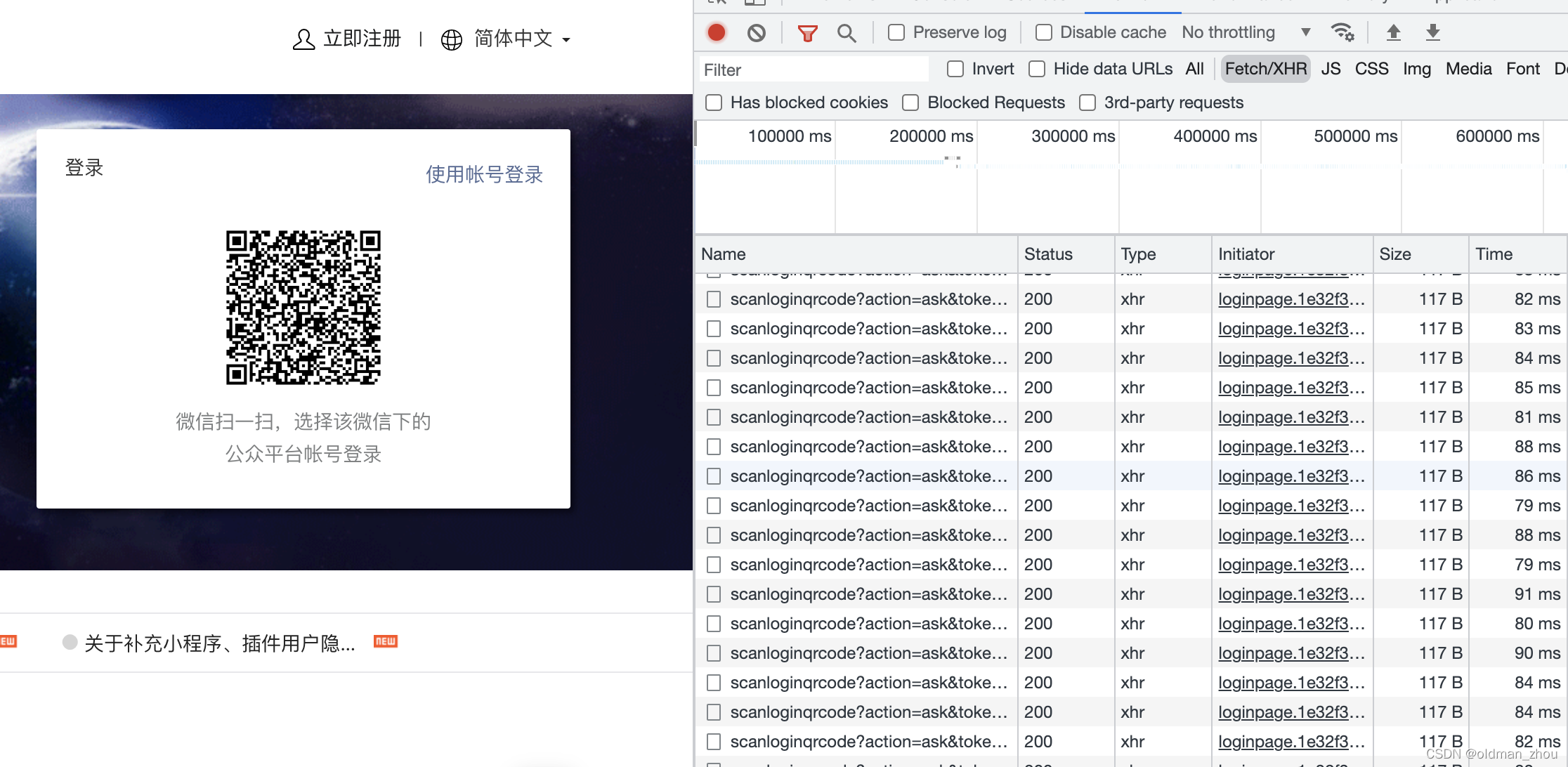Click the Filter text input
This screenshot has height=767, width=1568.
tap(814, 70)
